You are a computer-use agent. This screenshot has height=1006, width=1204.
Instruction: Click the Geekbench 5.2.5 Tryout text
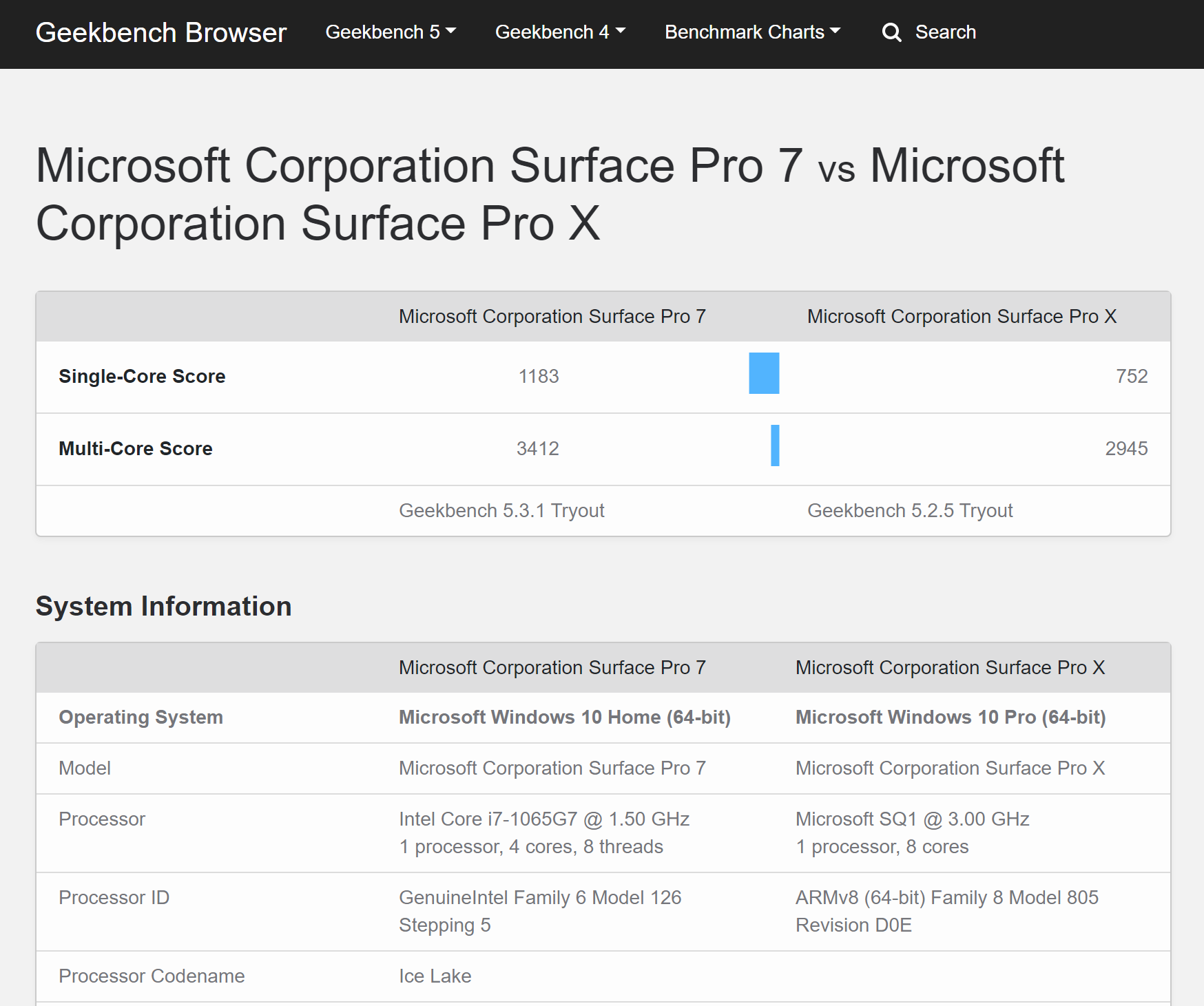point(909,511)
